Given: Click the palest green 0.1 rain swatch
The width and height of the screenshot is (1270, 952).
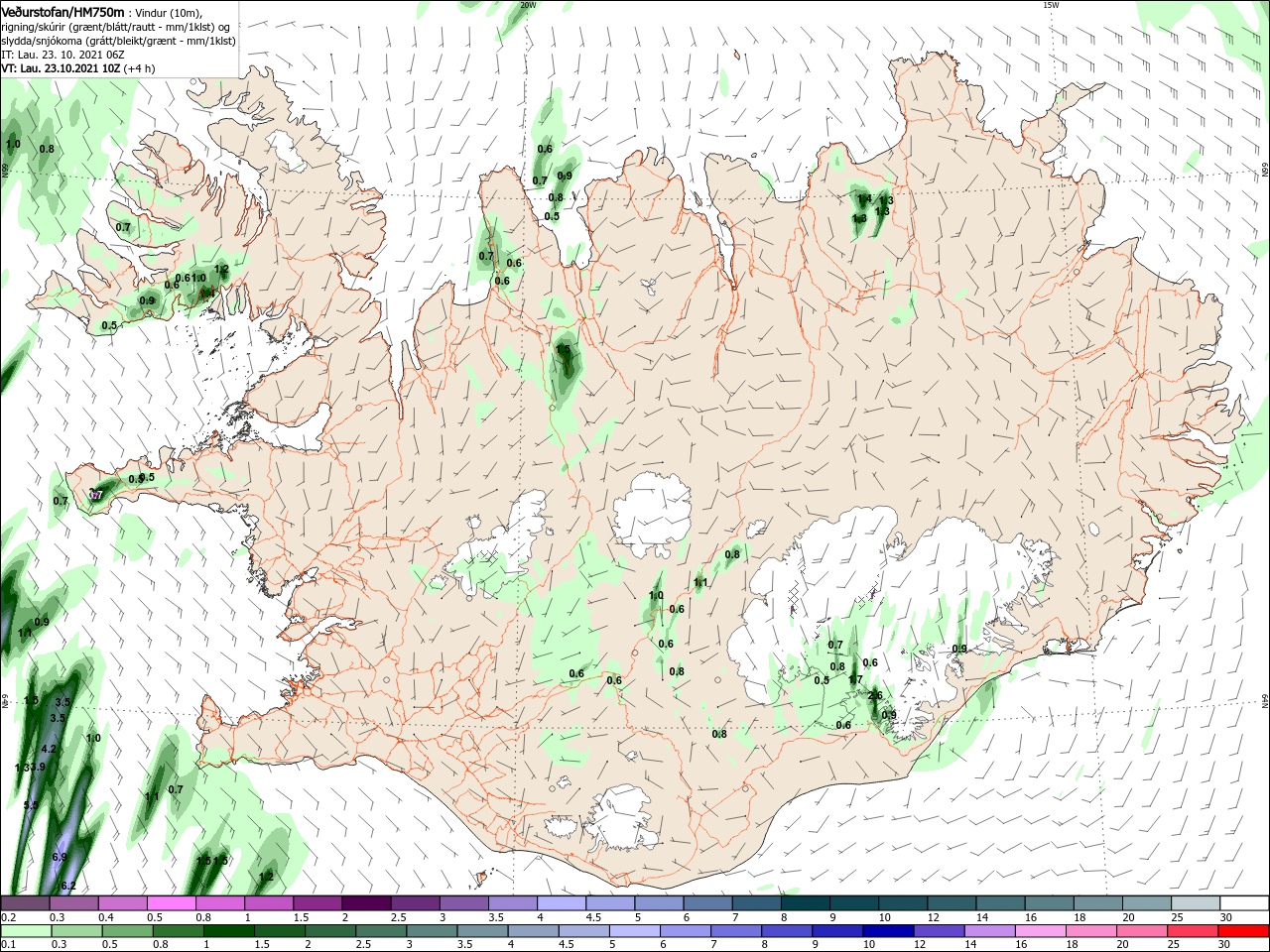Looking at the screenshot, I should (25, 931).
